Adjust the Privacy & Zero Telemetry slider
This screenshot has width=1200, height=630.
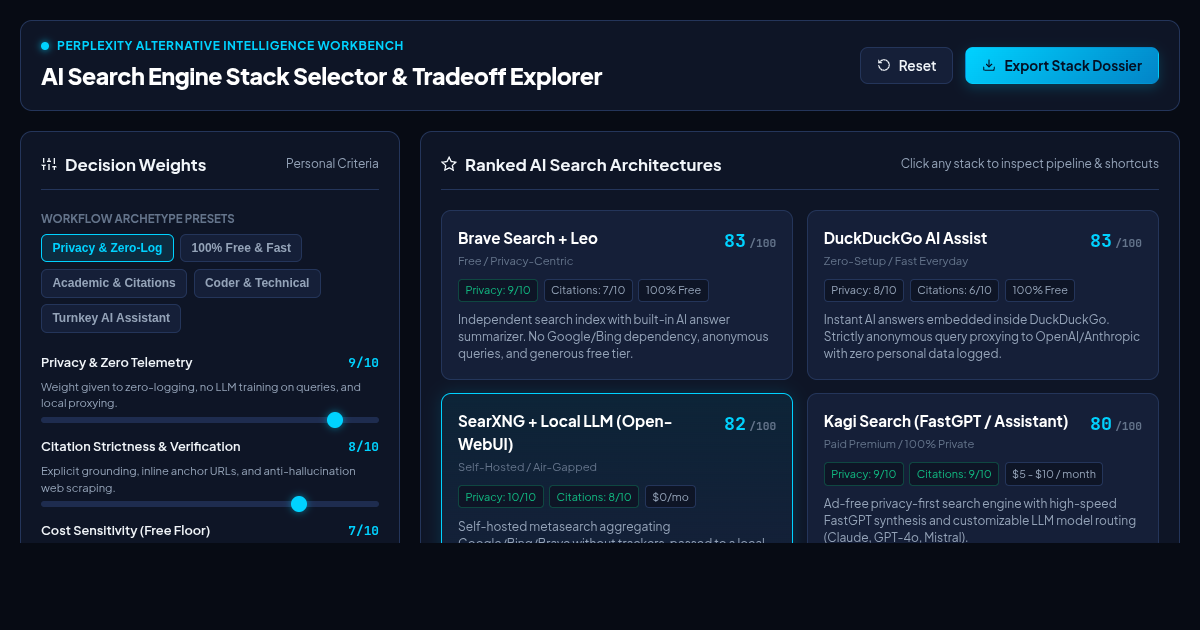click(x=210, y=420)
